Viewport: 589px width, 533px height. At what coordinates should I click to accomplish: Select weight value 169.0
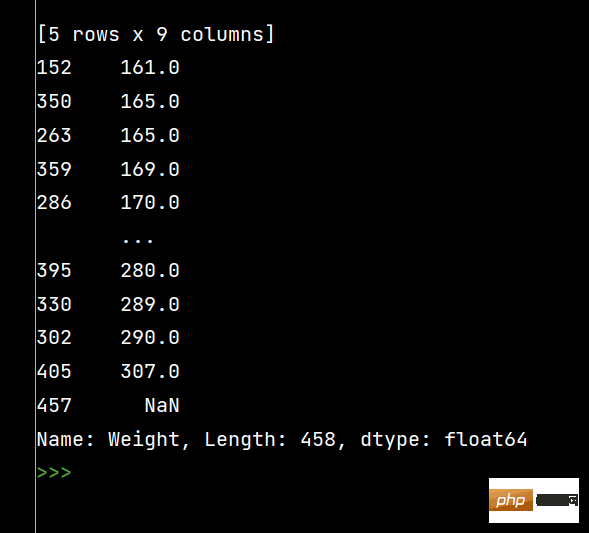tap(150, 169)
